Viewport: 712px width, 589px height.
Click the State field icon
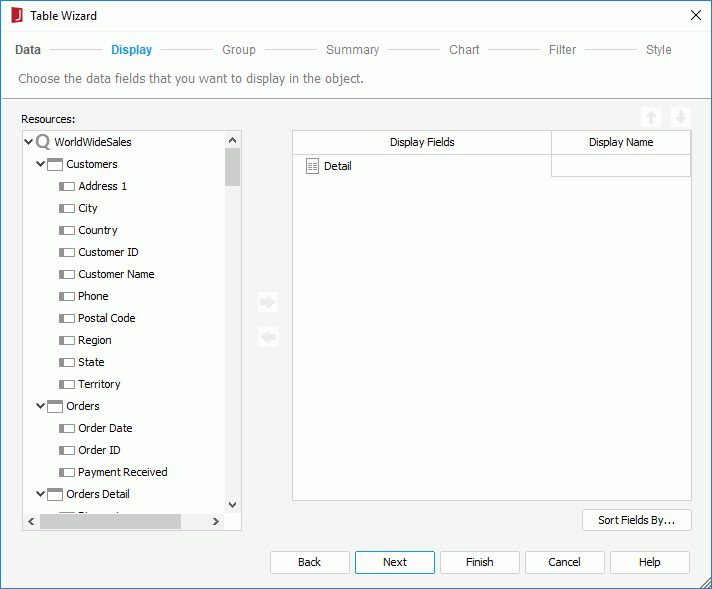pyautogui.click(x=67, y=362)
